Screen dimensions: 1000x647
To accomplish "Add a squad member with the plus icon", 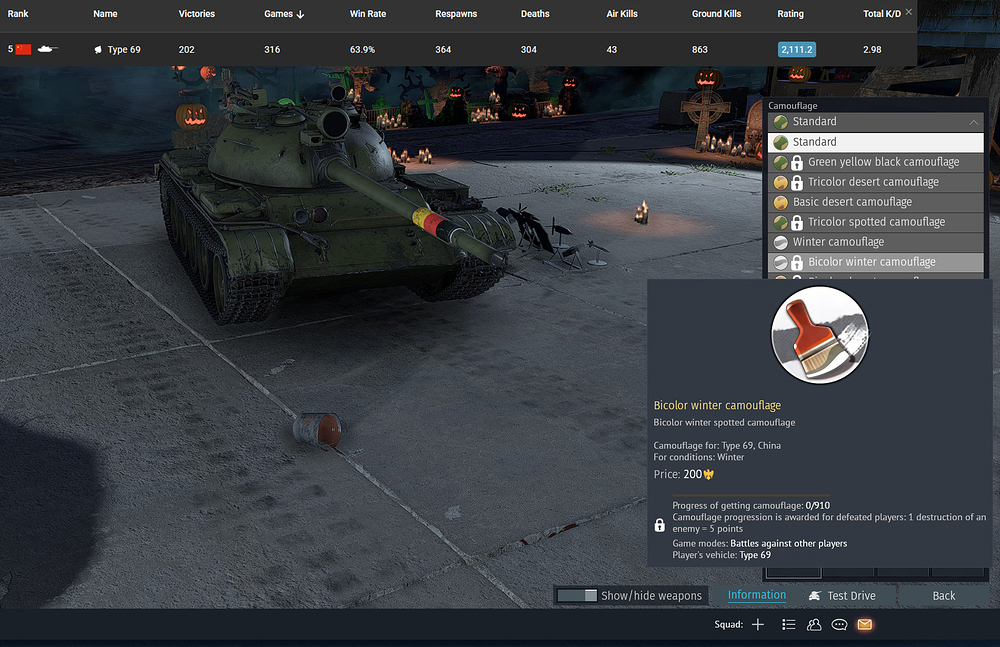I will tap(758, 625).
